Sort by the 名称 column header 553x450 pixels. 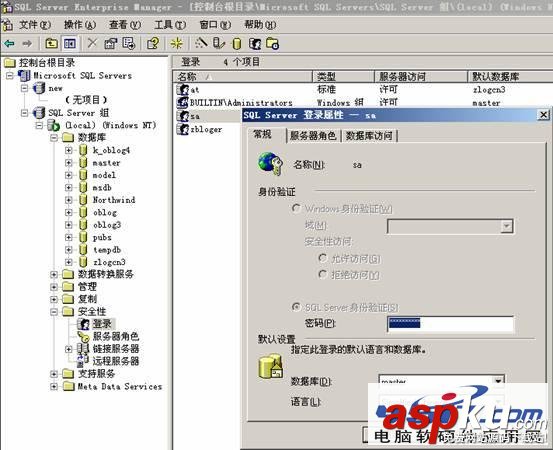(243, 76)
